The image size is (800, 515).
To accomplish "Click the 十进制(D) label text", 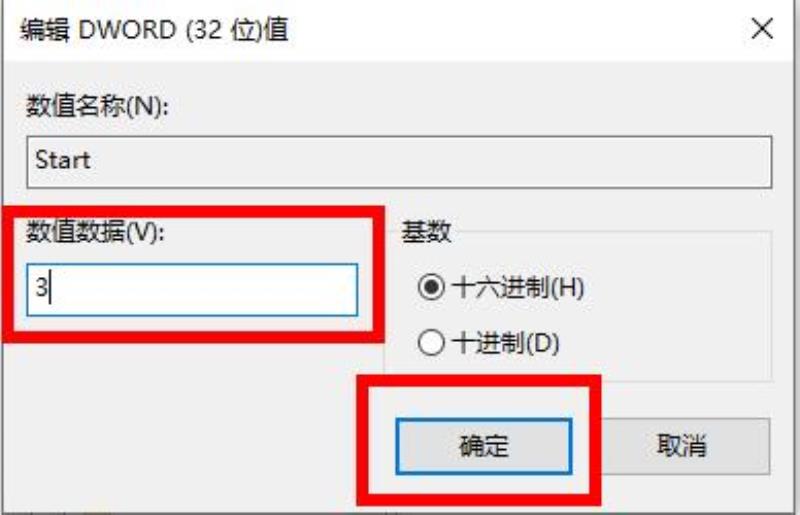I will (x=506, y=343).
